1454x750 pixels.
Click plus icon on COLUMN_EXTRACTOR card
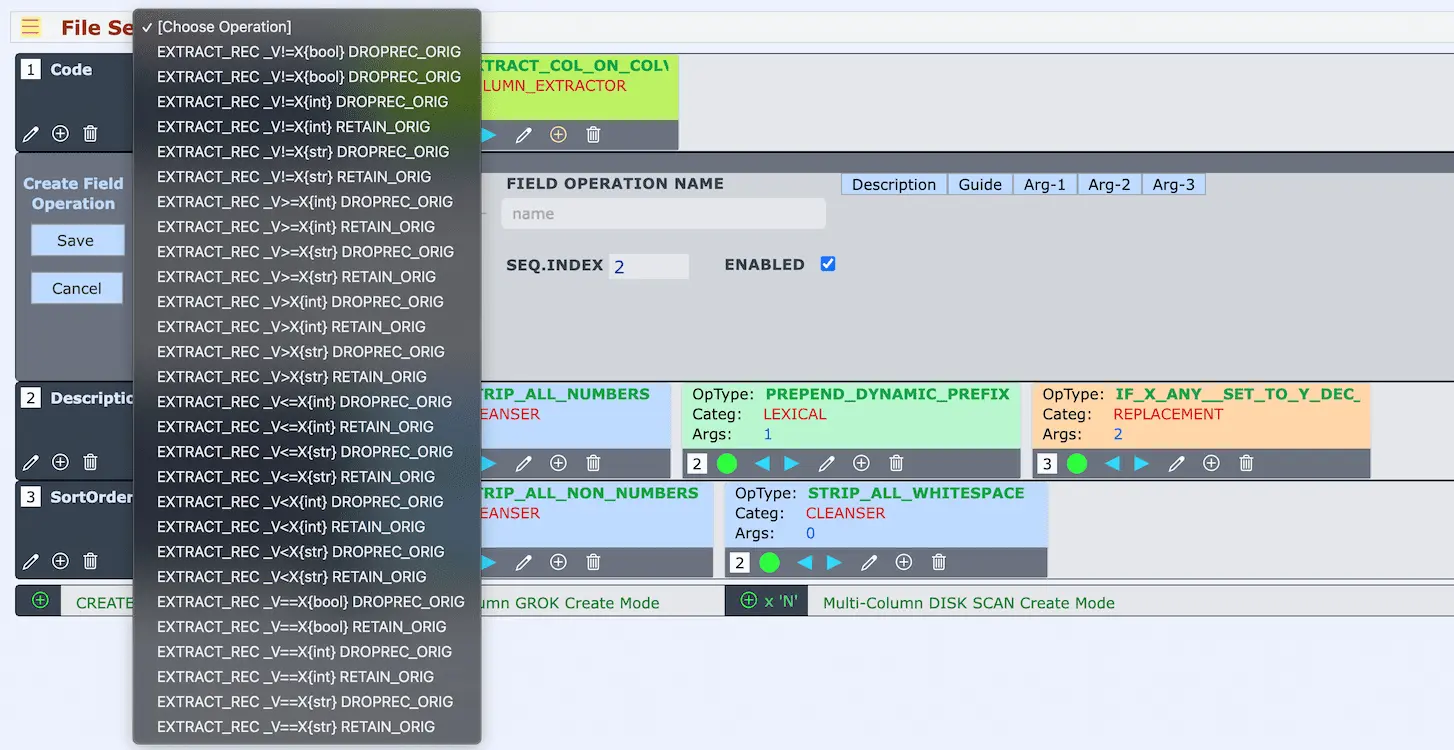[x=558, y=134]
